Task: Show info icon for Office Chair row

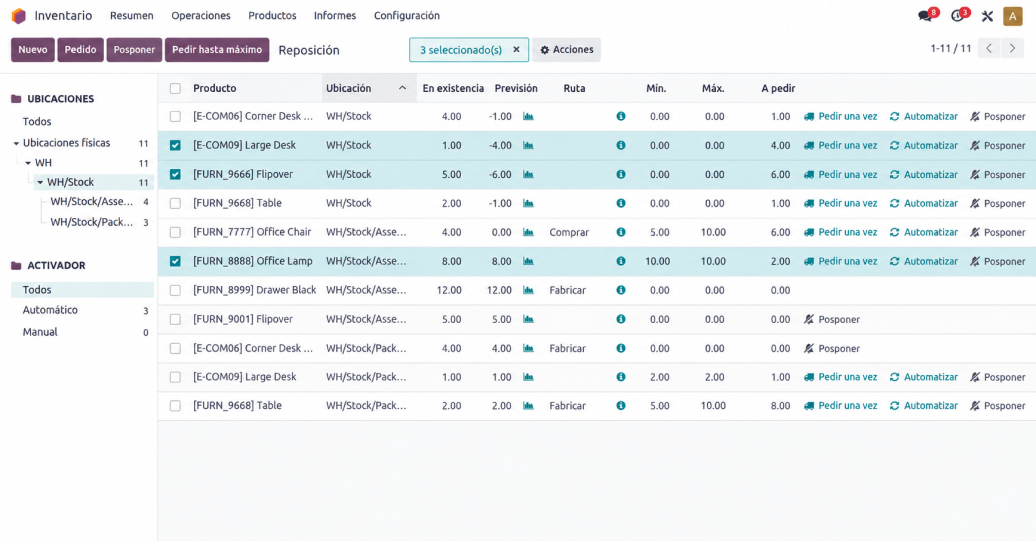Action: point(621,232)
